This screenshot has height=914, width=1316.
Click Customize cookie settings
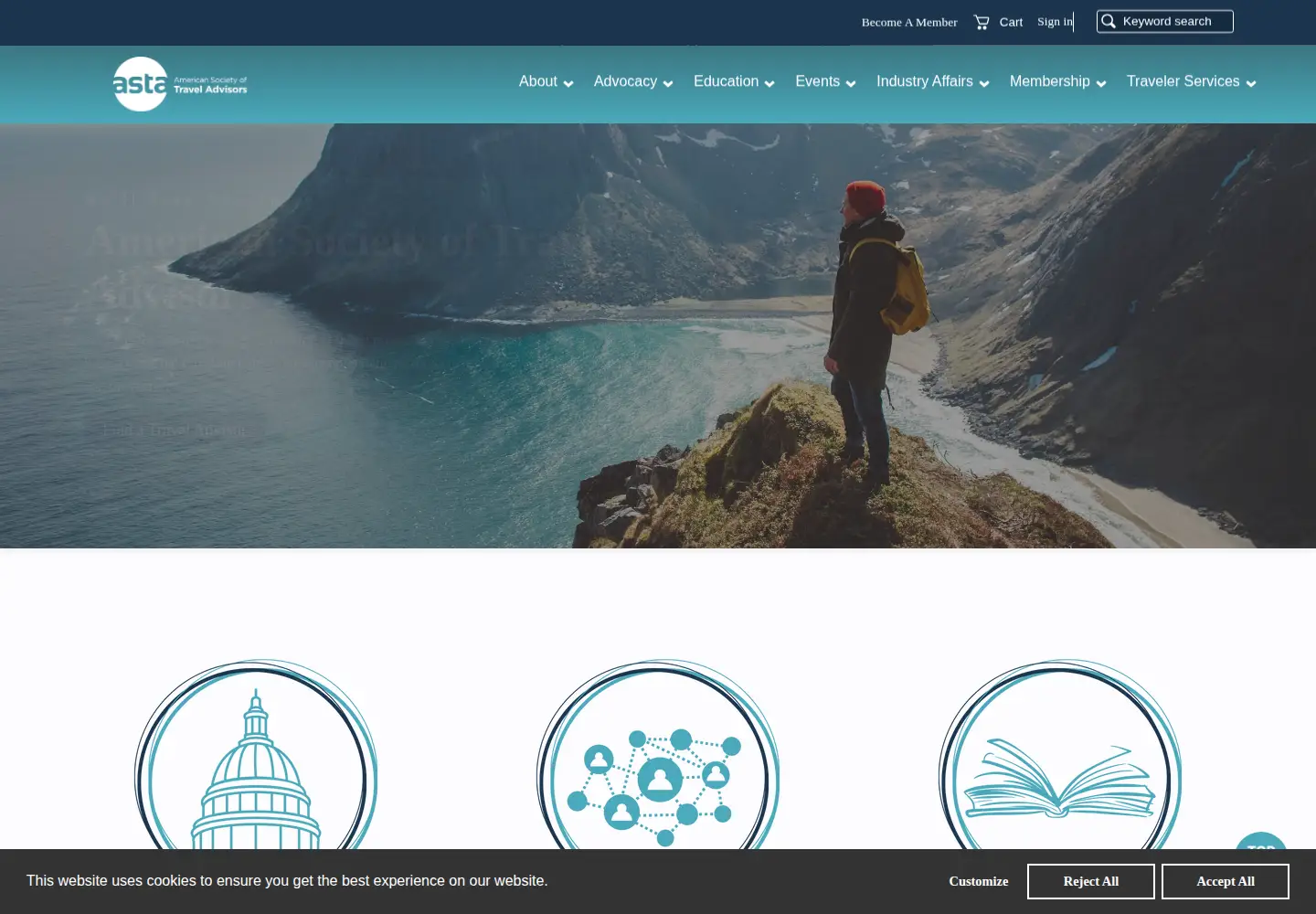click(x=979, y=881)
